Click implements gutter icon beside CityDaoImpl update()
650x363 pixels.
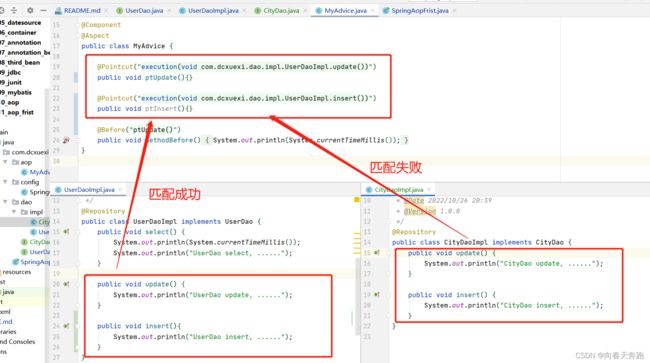click(376, 252)
